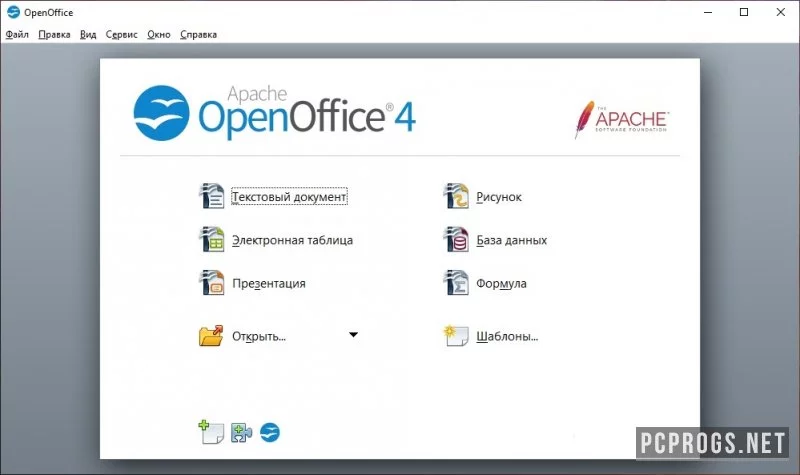Open the Правка menu

pyautogui.click(x=54, y=34)
